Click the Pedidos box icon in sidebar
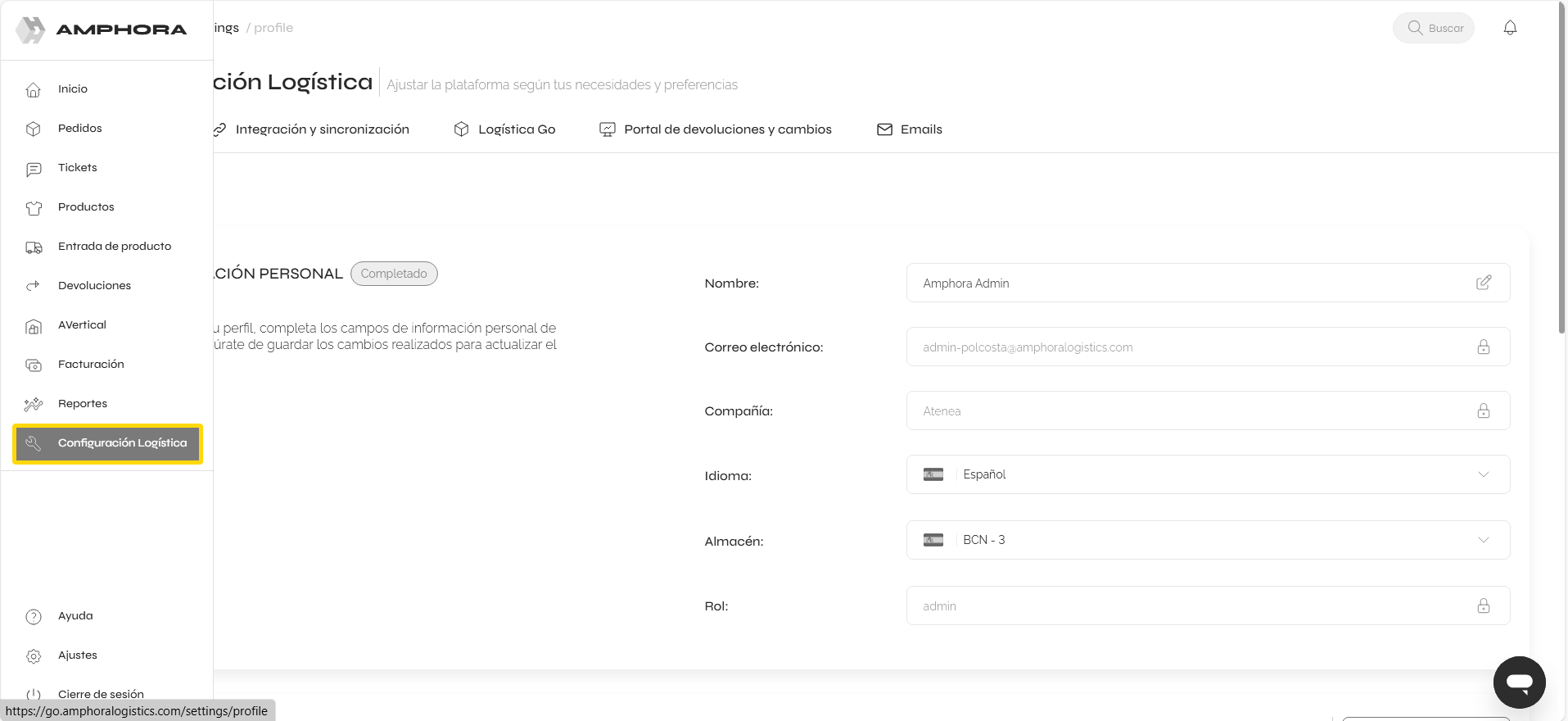1568x721 pixels. pos(34,129)
